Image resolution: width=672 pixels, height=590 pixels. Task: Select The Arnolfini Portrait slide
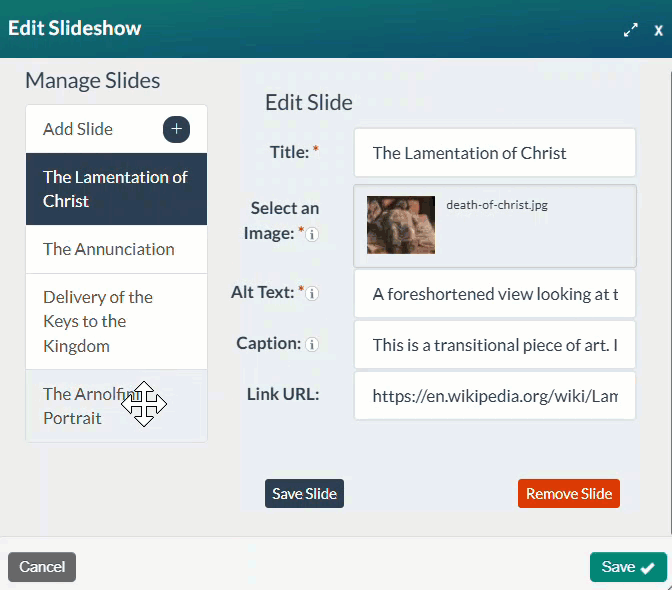116,406
